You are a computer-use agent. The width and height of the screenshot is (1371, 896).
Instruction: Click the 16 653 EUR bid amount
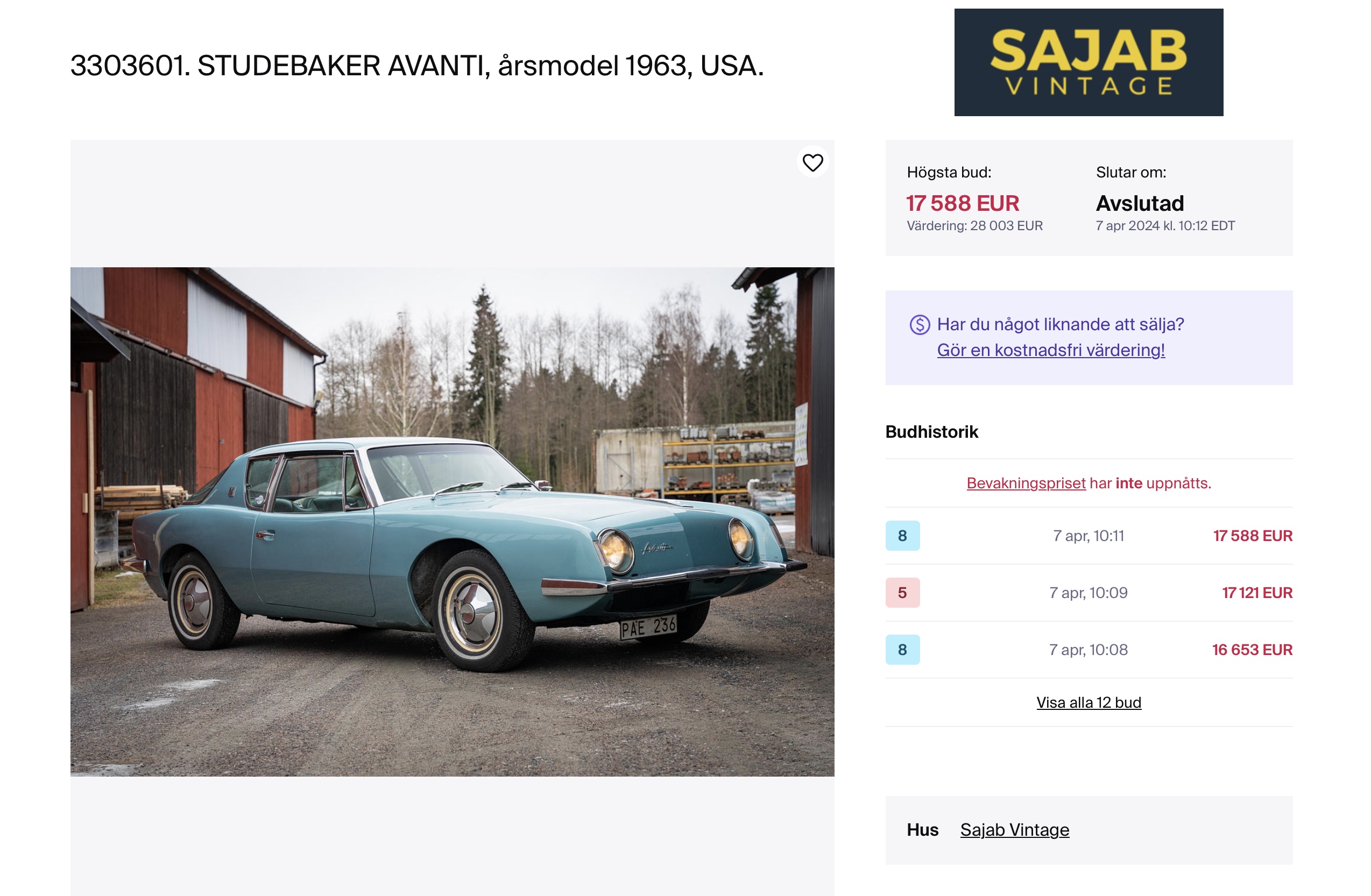(x=1251, y=650)
